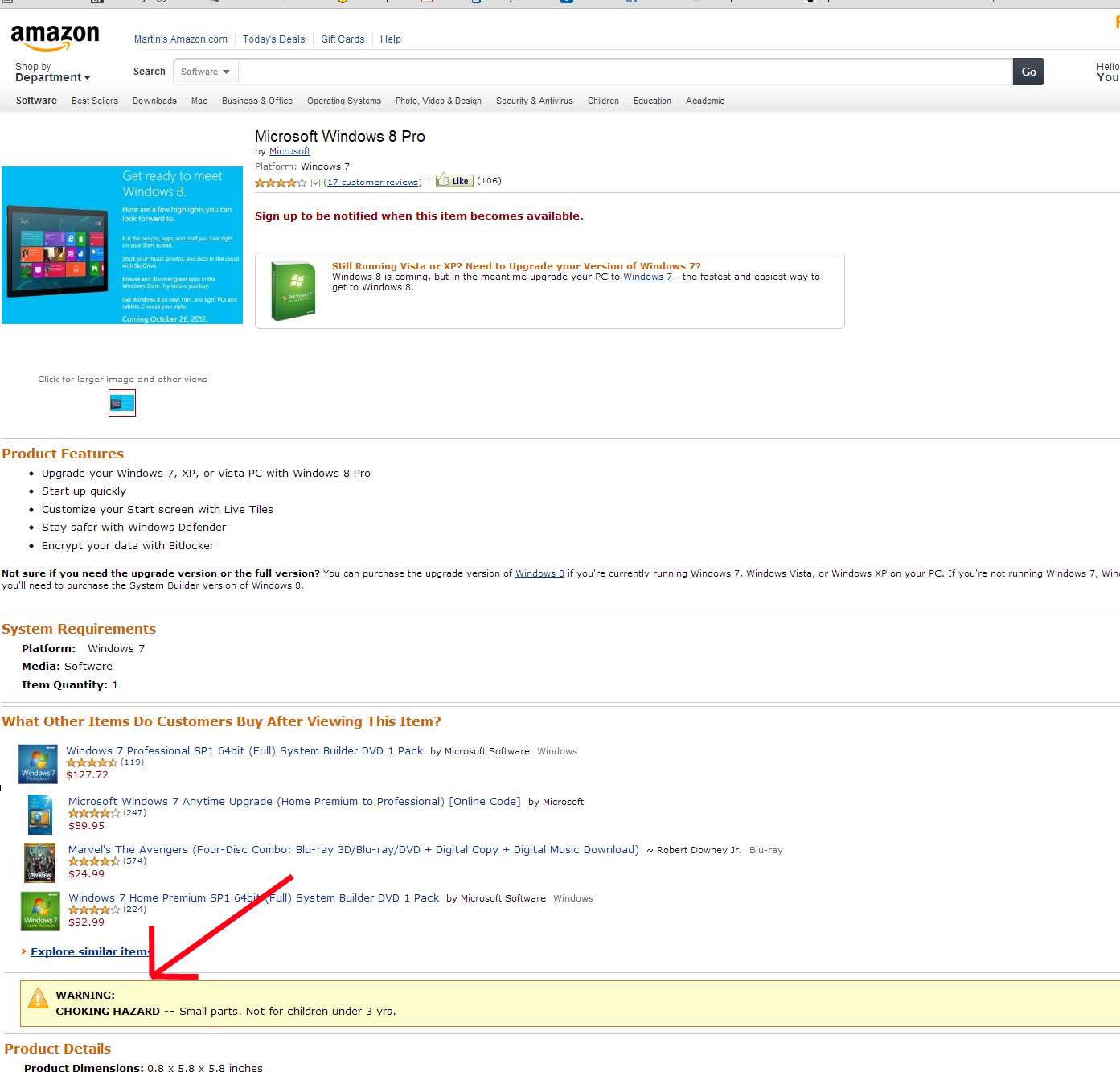Click 'Click for larger image and other views'
Image resolution: width=1120 pixels, height=1072 pixels.
pyautogui.click(x=122, y=379)
